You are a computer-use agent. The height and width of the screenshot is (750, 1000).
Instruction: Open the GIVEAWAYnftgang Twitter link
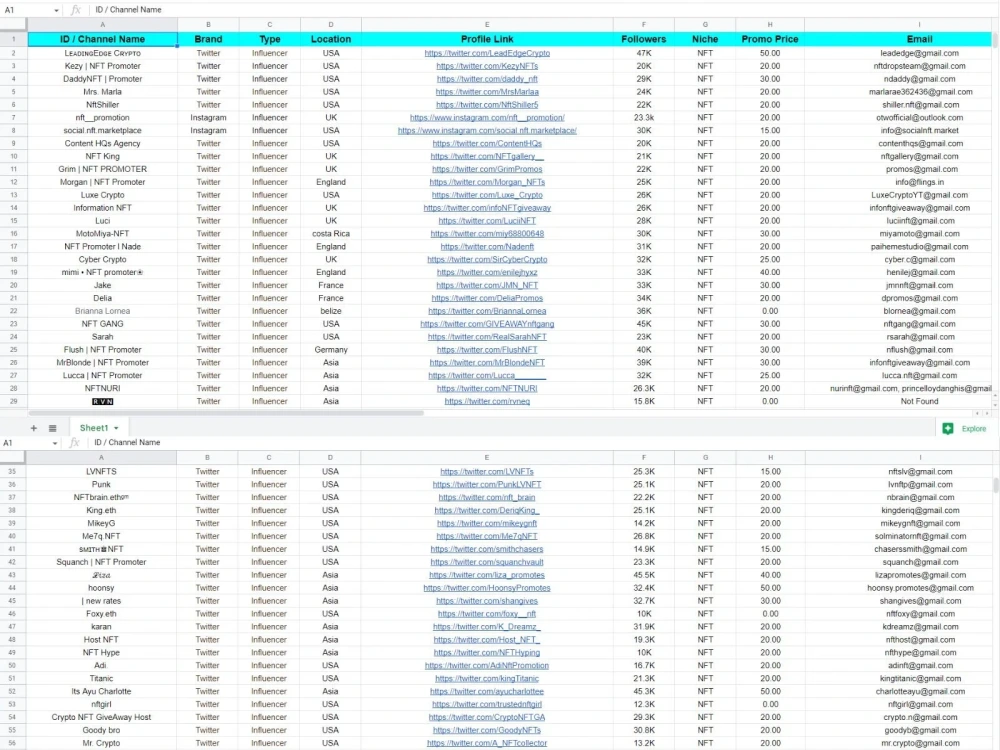(x=487, y=324)
